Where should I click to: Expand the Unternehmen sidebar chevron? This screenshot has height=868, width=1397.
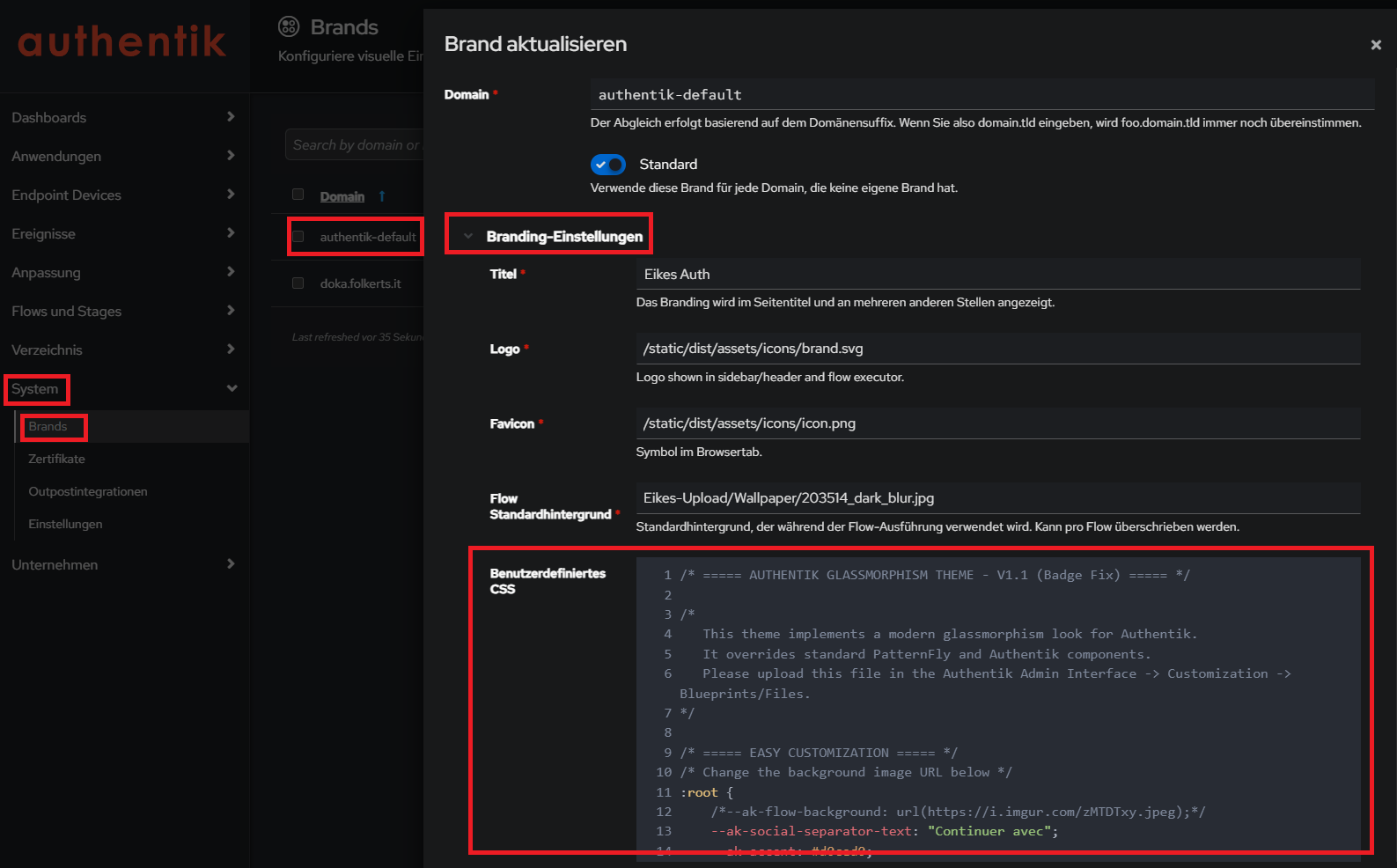pyautogui.click(x=231, y=564)
